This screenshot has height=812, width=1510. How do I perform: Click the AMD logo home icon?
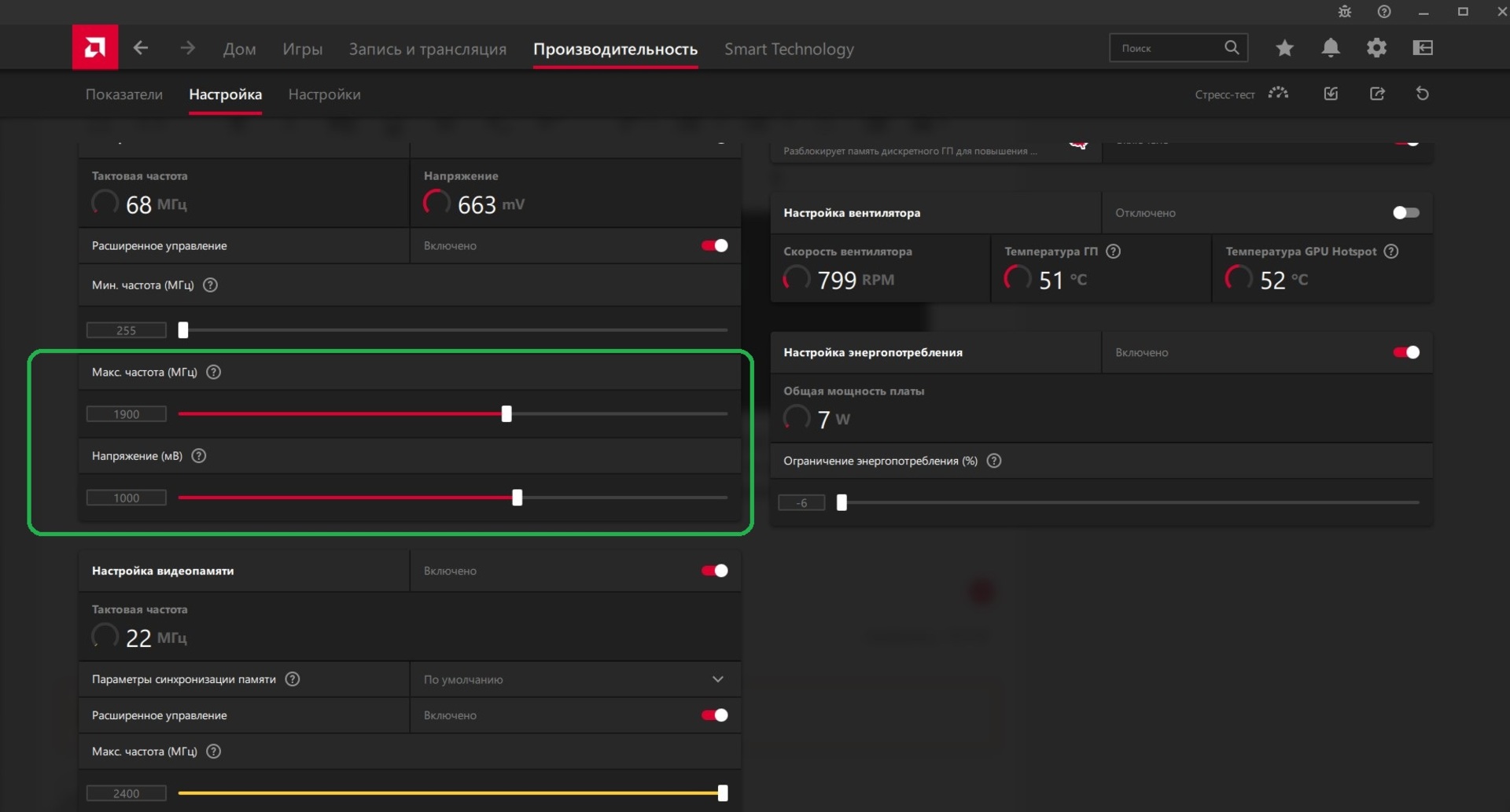pyautogui.click(x=95, y=48)
